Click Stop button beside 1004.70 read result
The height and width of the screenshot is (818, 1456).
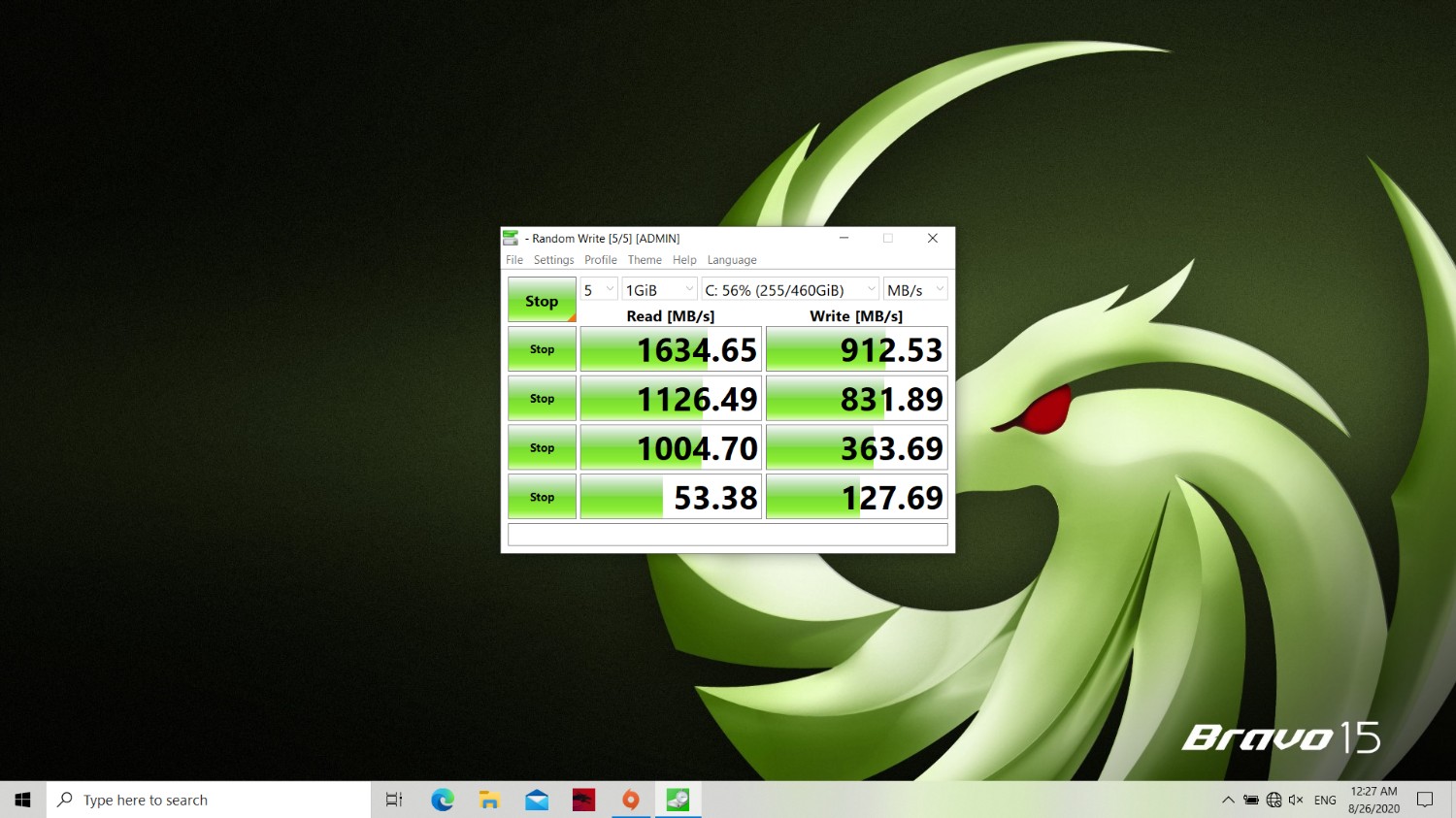(x=542, y=448)
